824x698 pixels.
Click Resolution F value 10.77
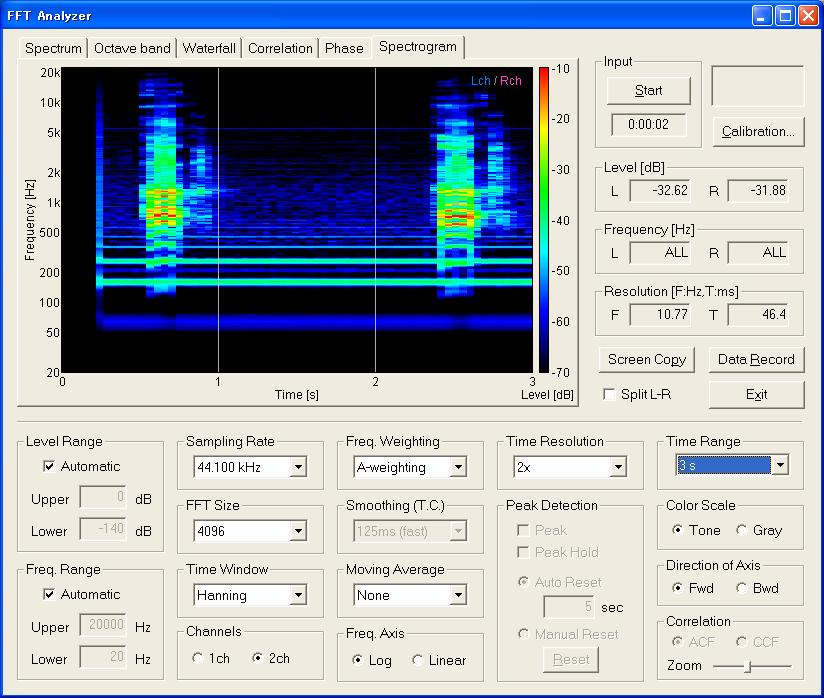(660, 314)
